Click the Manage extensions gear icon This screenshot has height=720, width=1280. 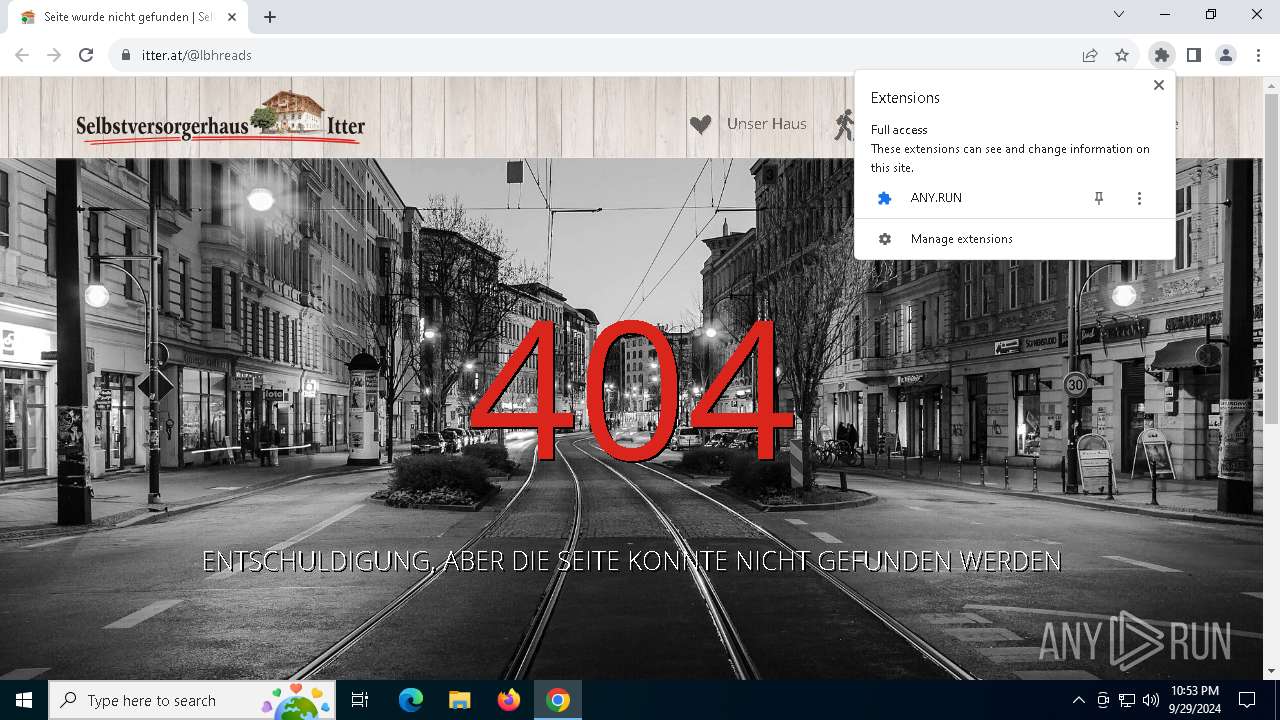(884, 239)
